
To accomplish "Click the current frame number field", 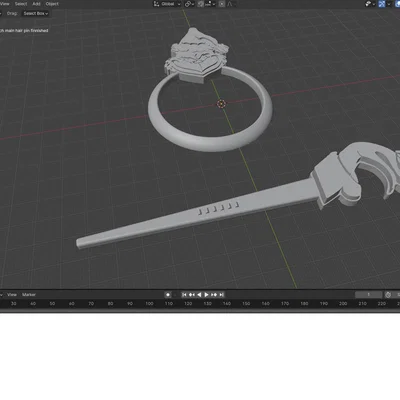I will coord(369,295).
